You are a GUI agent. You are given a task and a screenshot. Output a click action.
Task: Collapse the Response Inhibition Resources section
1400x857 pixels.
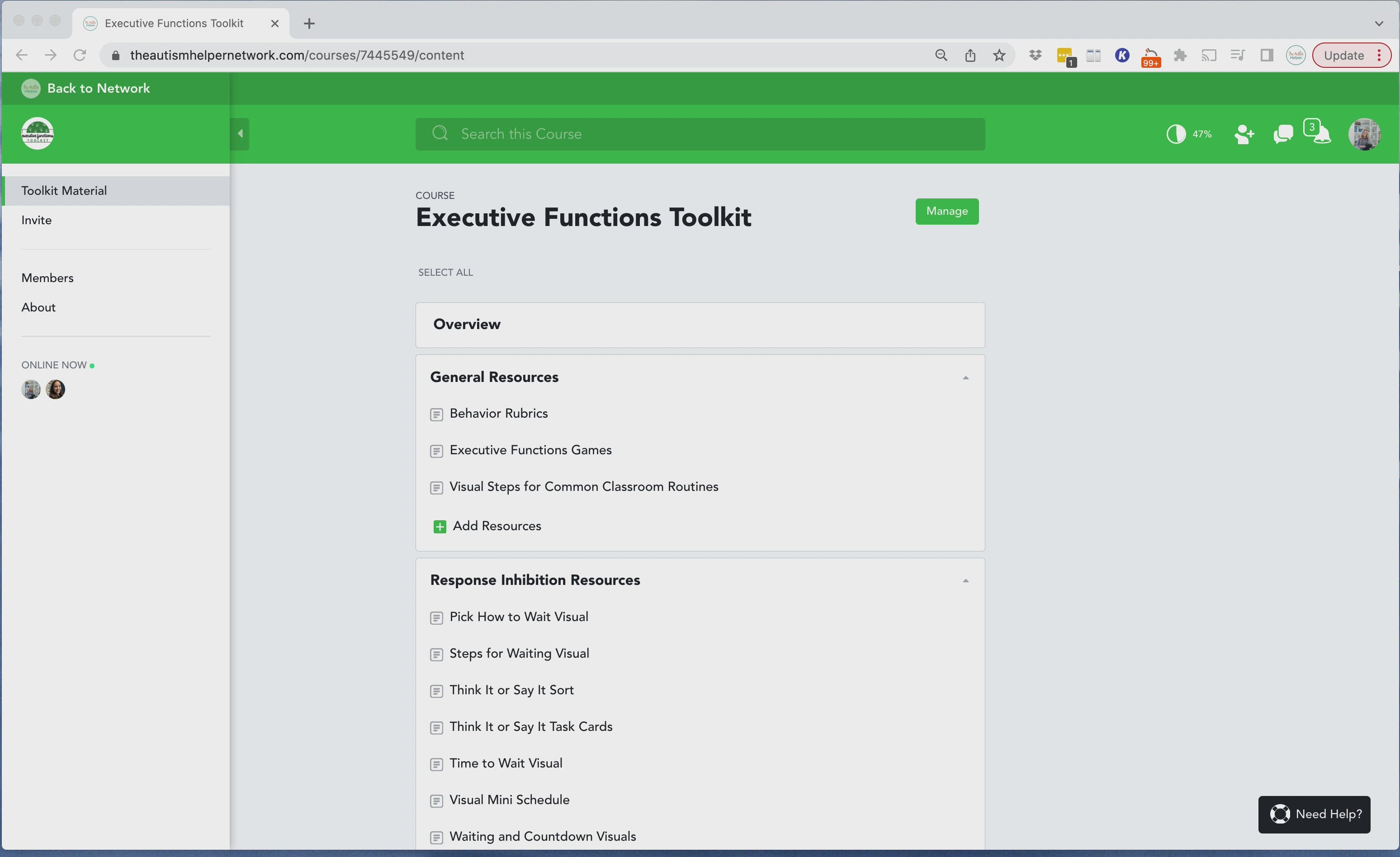(965, 580)
